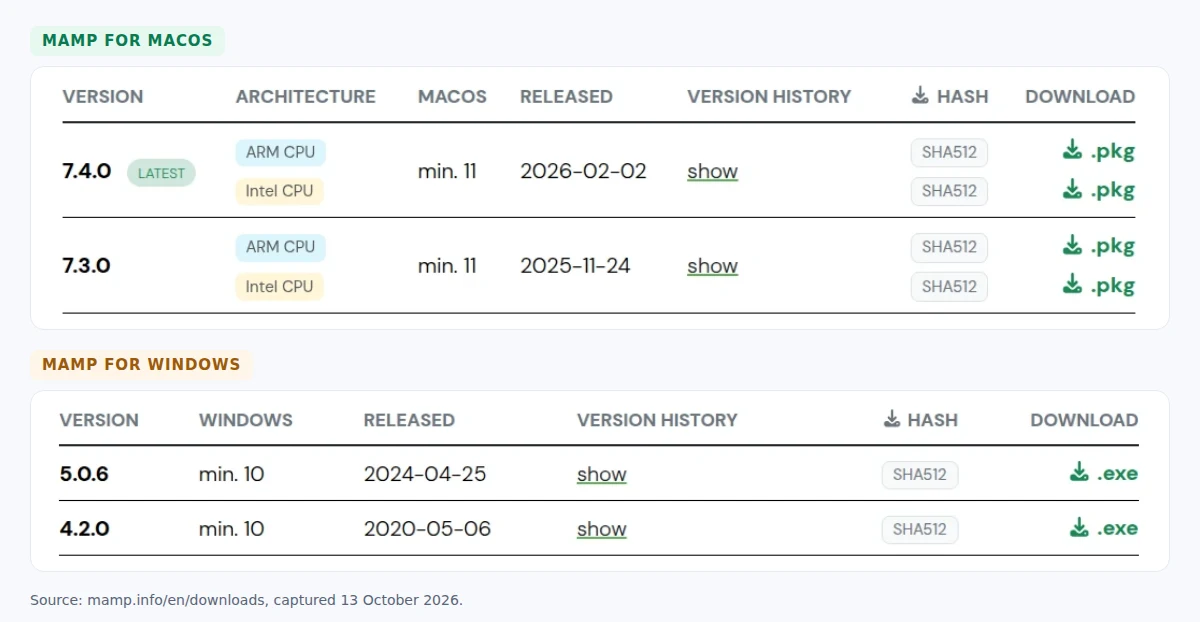This screenshot has height=622, width=1200.
Task: Show version history for MAMP 7.3.0
Action: (712, 267)
